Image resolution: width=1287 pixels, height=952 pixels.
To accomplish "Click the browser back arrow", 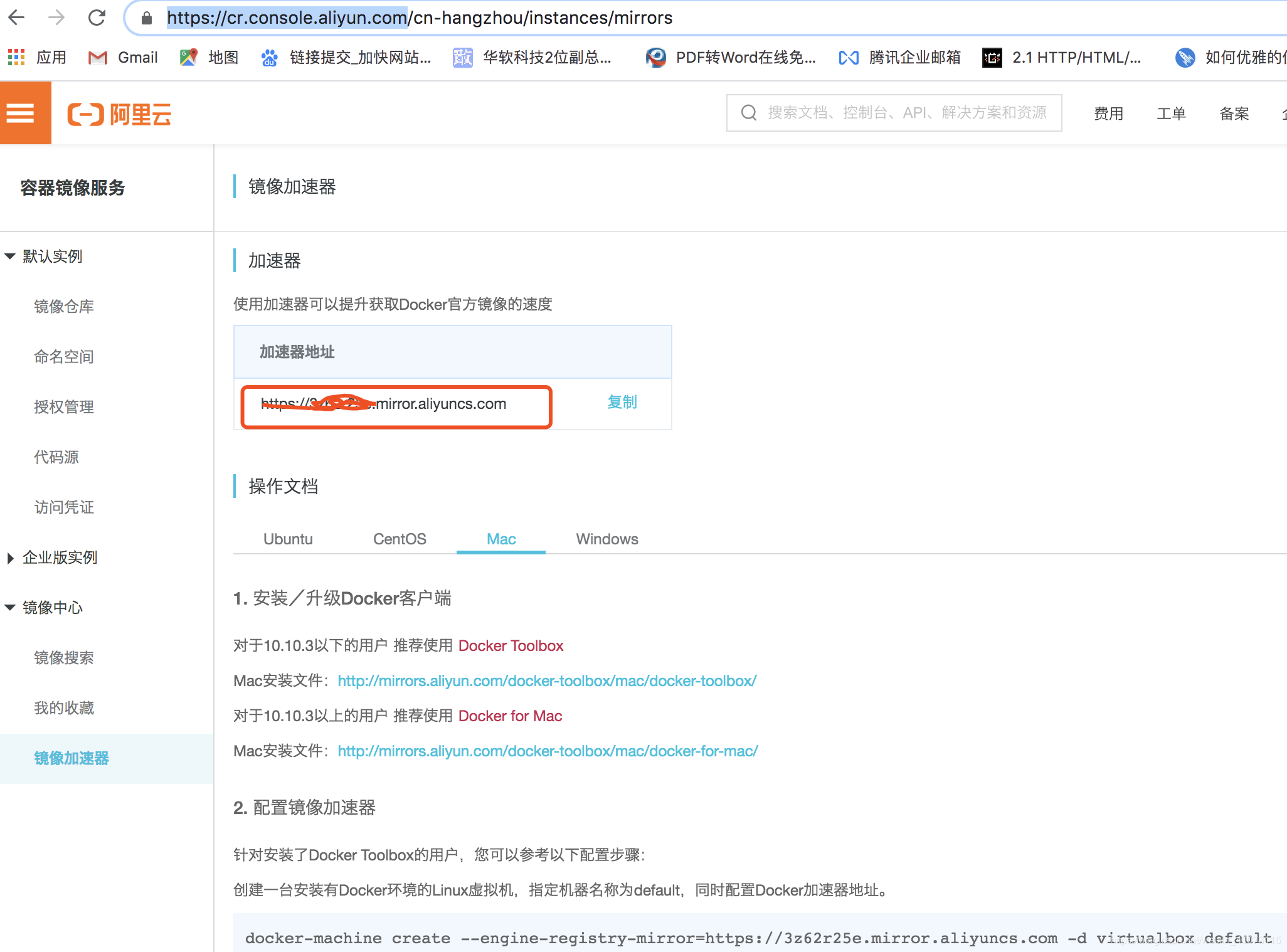I will click(17, 18).
